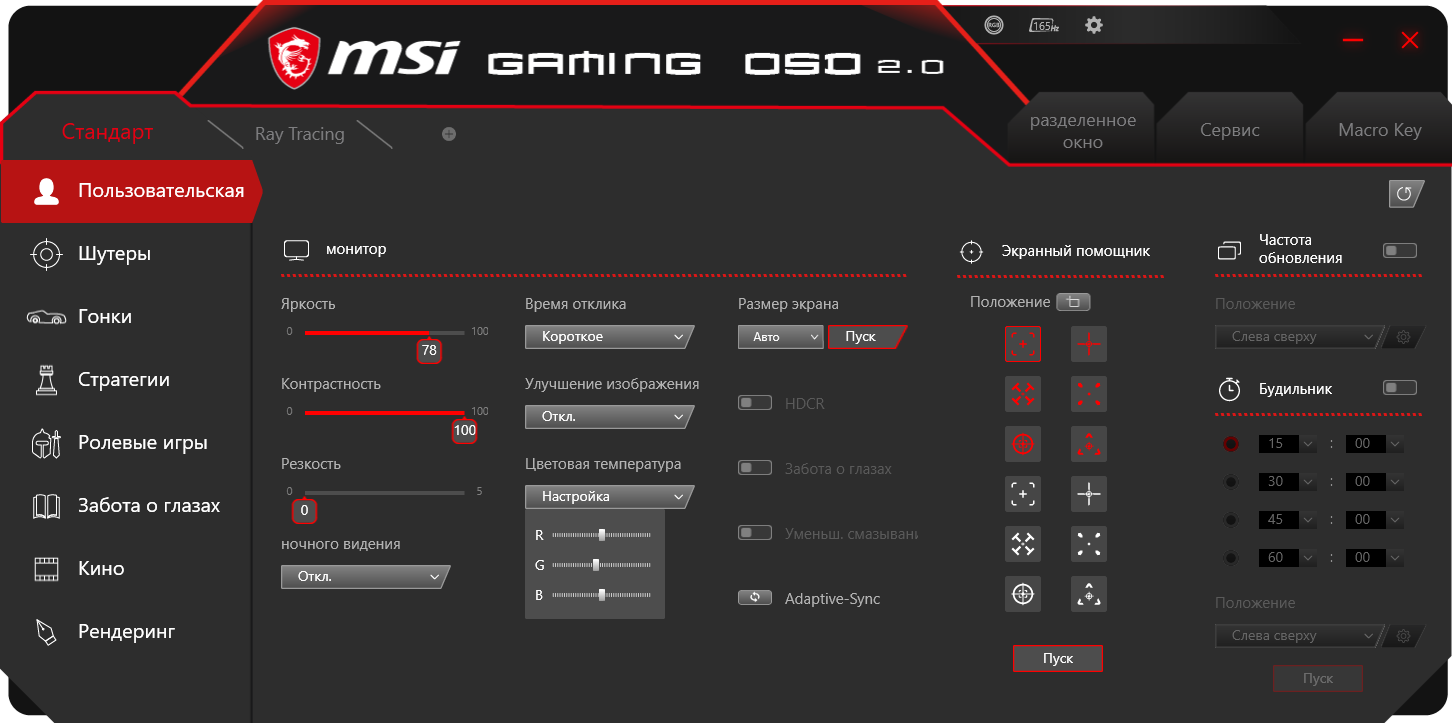Open the Время отклика dropdown
This screenshot has width=1452, height=723.
pyautogui.click(x=609, y=337)
